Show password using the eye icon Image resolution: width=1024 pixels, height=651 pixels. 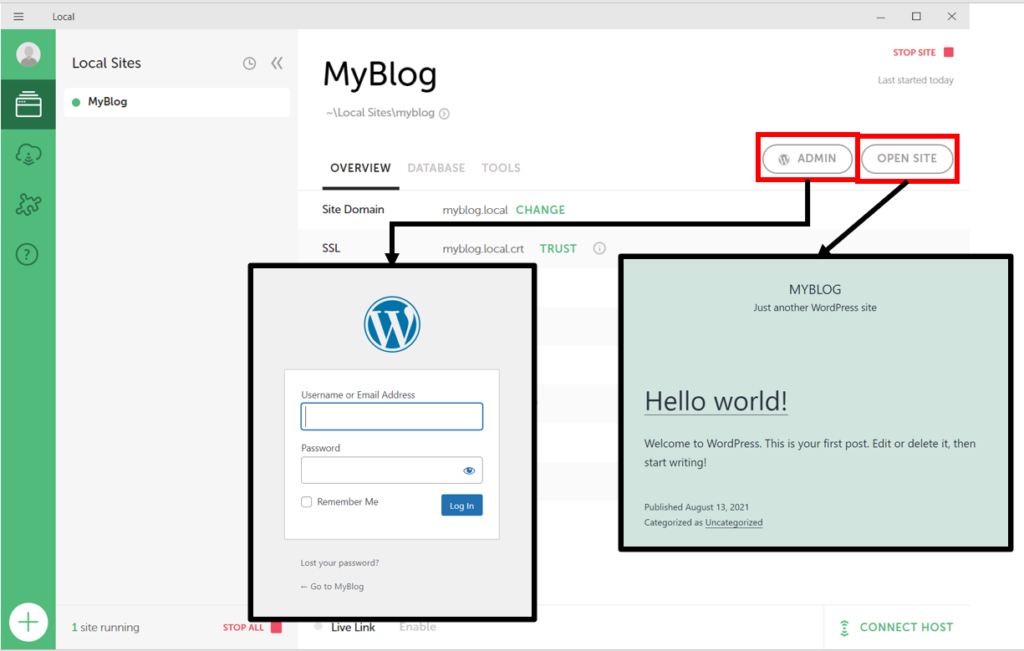point(469,471)
